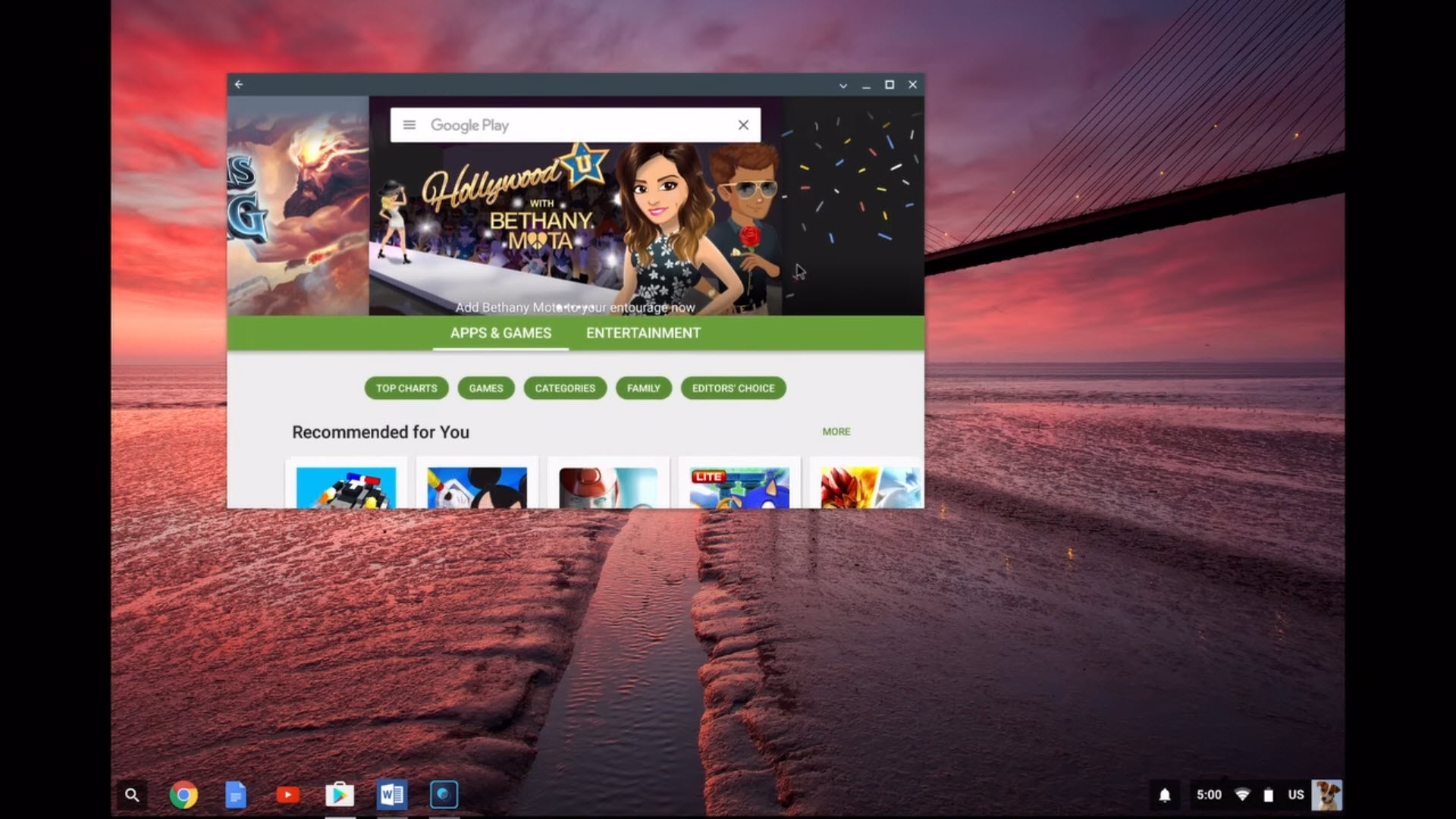
Task: Open Top Charts
Action: point(406,388)
